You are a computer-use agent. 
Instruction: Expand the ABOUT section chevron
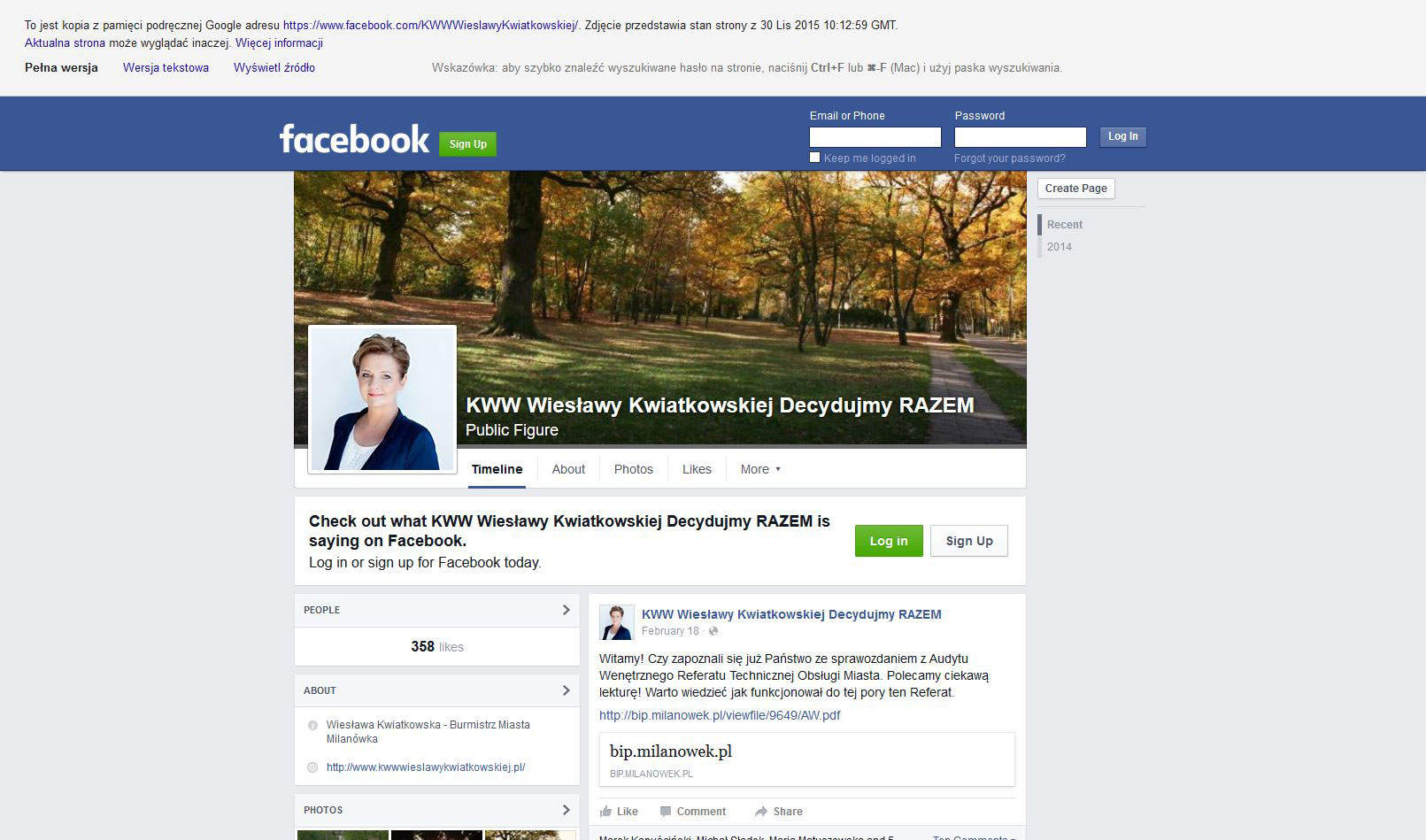567,690
